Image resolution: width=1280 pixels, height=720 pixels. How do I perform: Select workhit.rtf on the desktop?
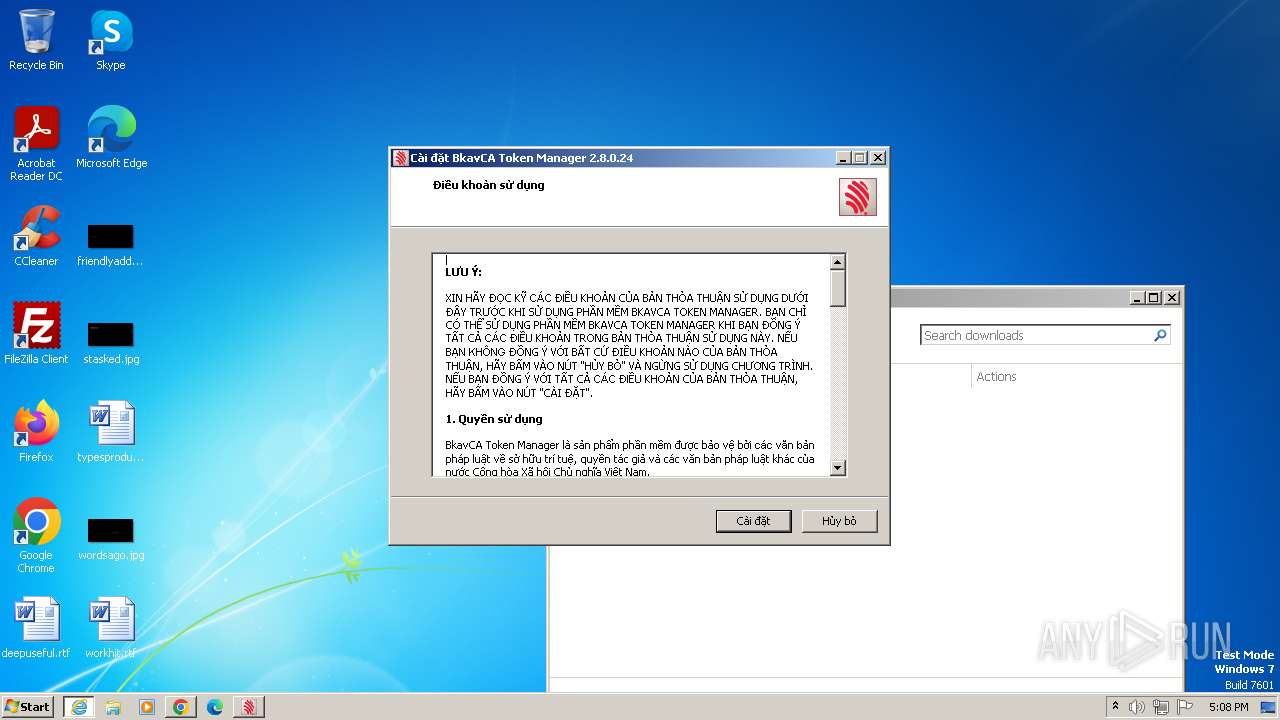click(x=111, y=628)
